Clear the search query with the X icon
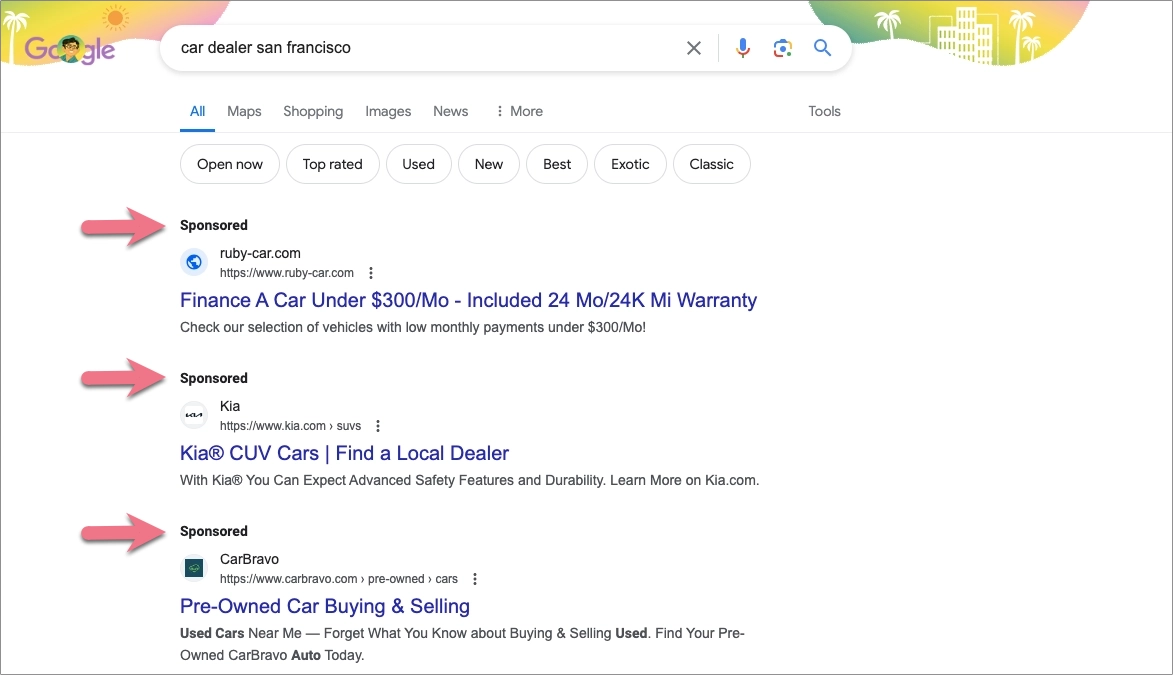 (693, 47)
